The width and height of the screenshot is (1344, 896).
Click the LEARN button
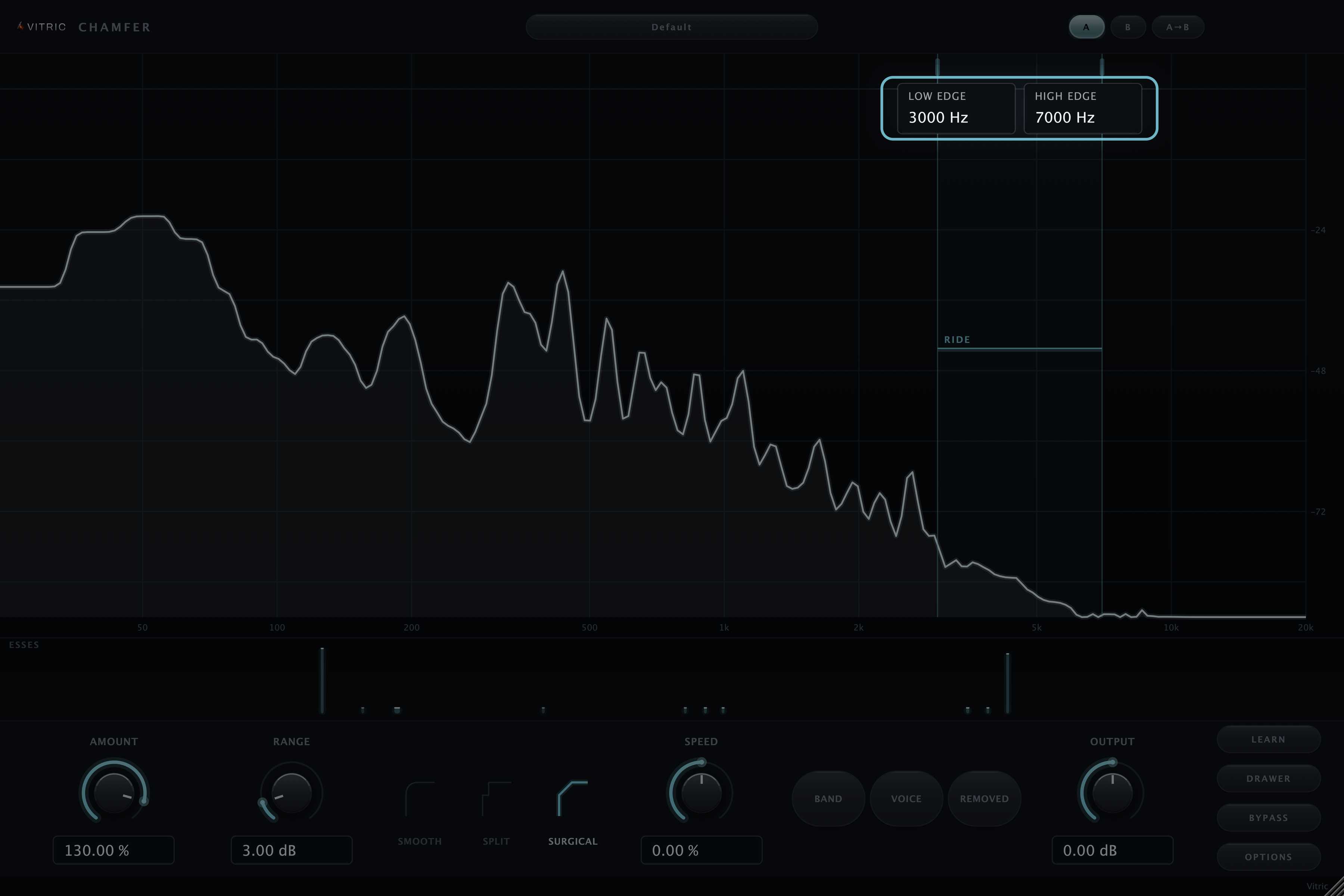pyautogui.click(x=1269, y=740)
